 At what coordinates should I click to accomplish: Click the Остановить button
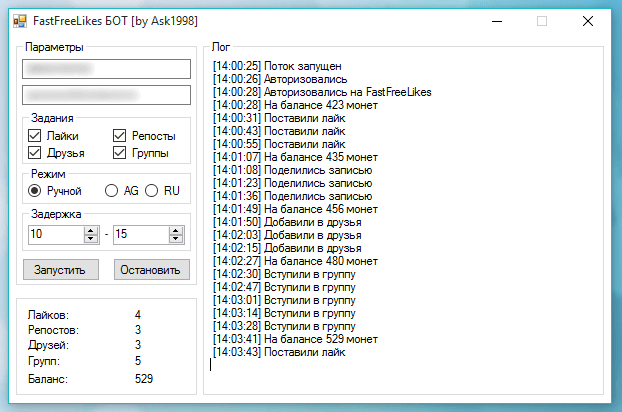coord(152,270)
